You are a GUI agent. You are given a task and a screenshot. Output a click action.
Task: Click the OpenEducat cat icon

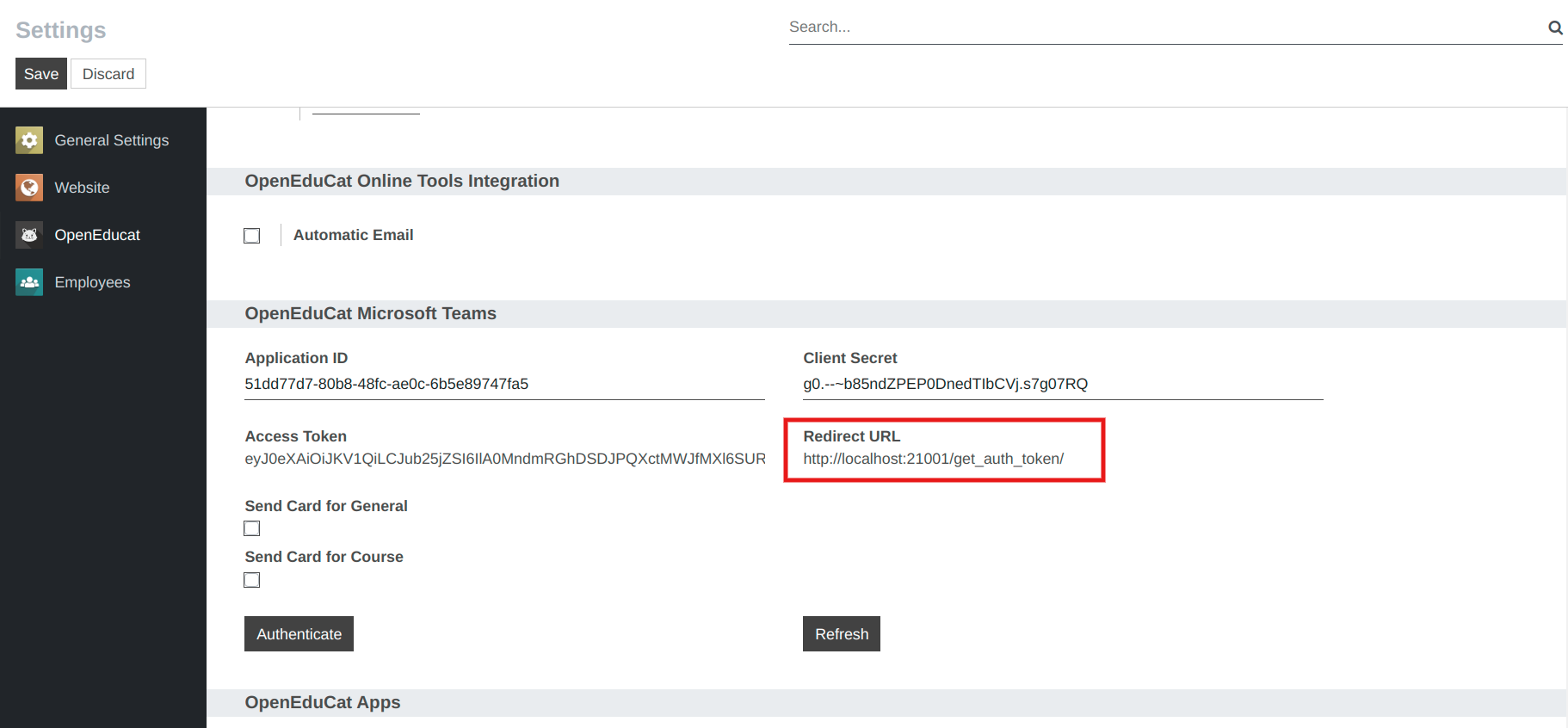[x=29, y=235]
